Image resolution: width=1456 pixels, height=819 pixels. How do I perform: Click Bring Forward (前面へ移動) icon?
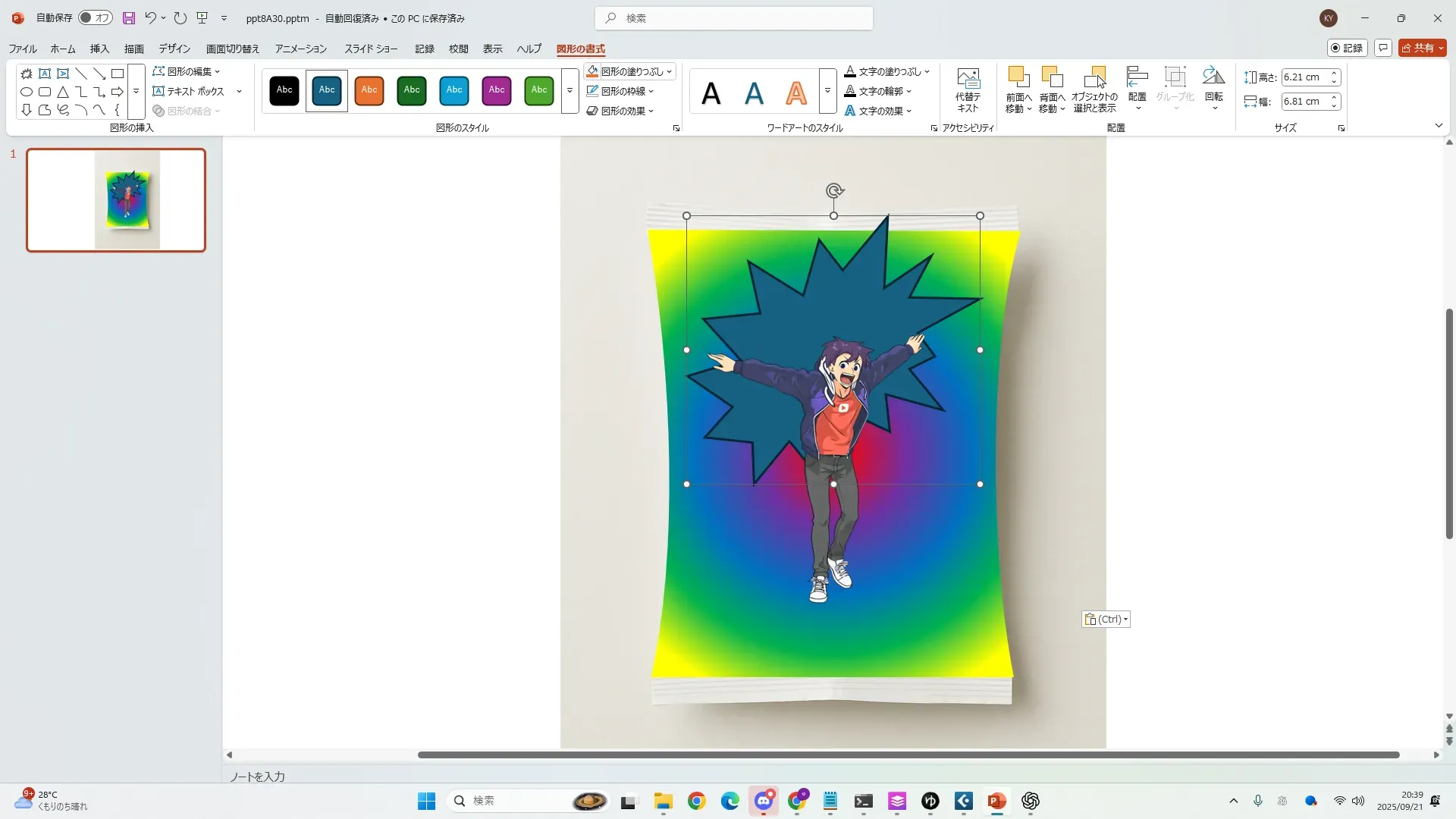coord(1018,77)
